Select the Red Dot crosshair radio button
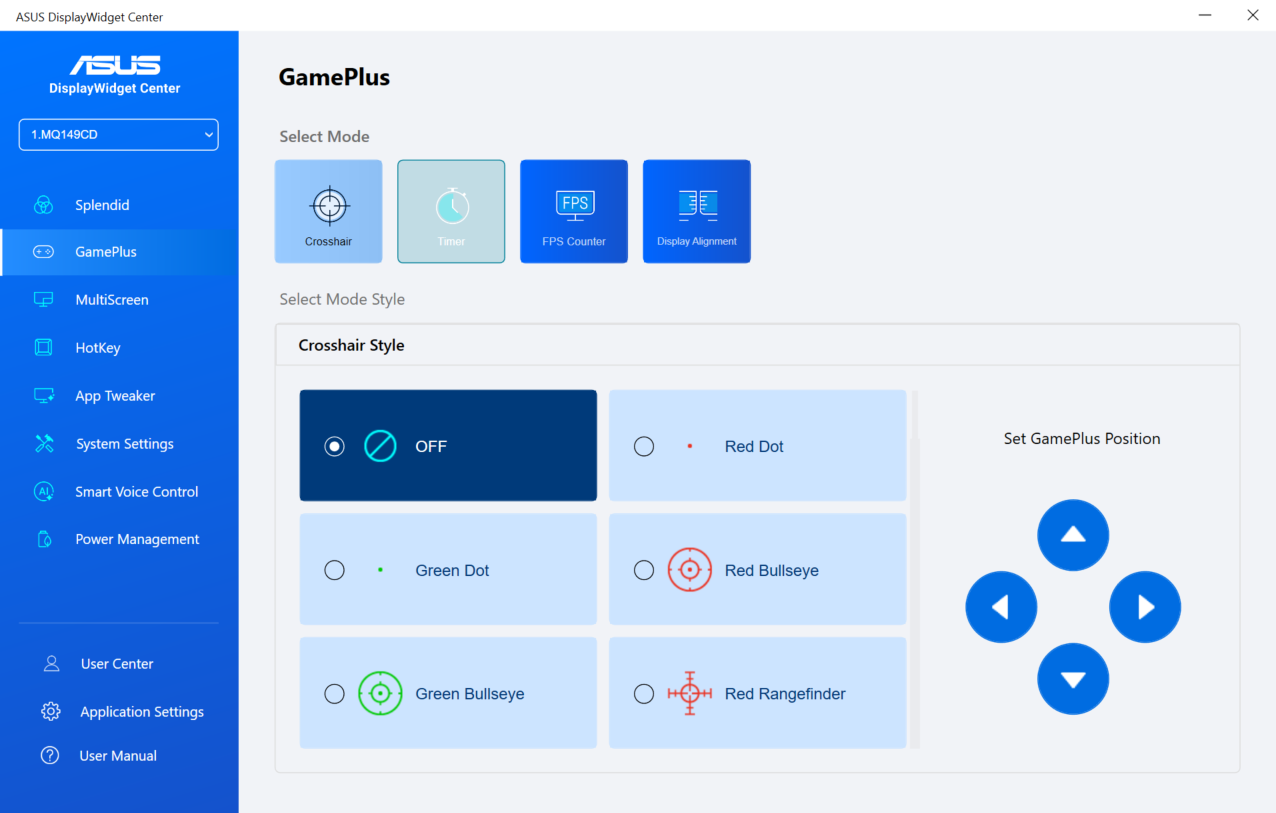The image size is (1276, 813). pyautogui.click(x=644, y=447)
